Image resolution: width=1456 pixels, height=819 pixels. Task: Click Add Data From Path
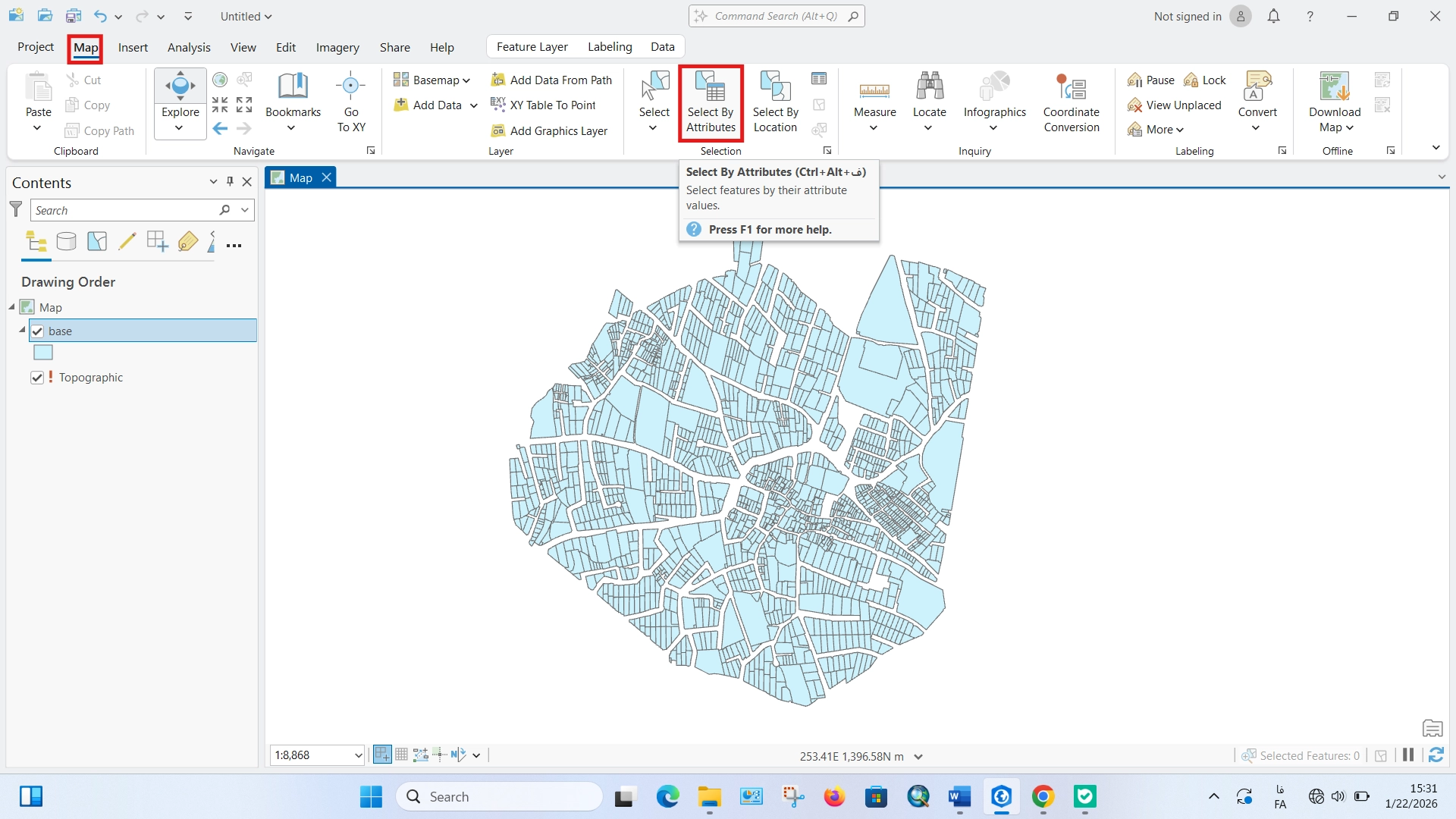pos(551,80)
